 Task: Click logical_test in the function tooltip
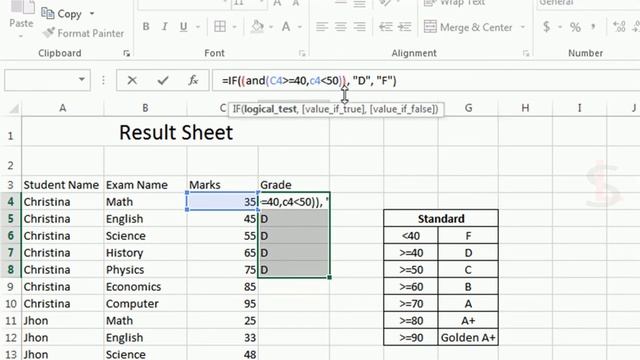tap(270, 109)
